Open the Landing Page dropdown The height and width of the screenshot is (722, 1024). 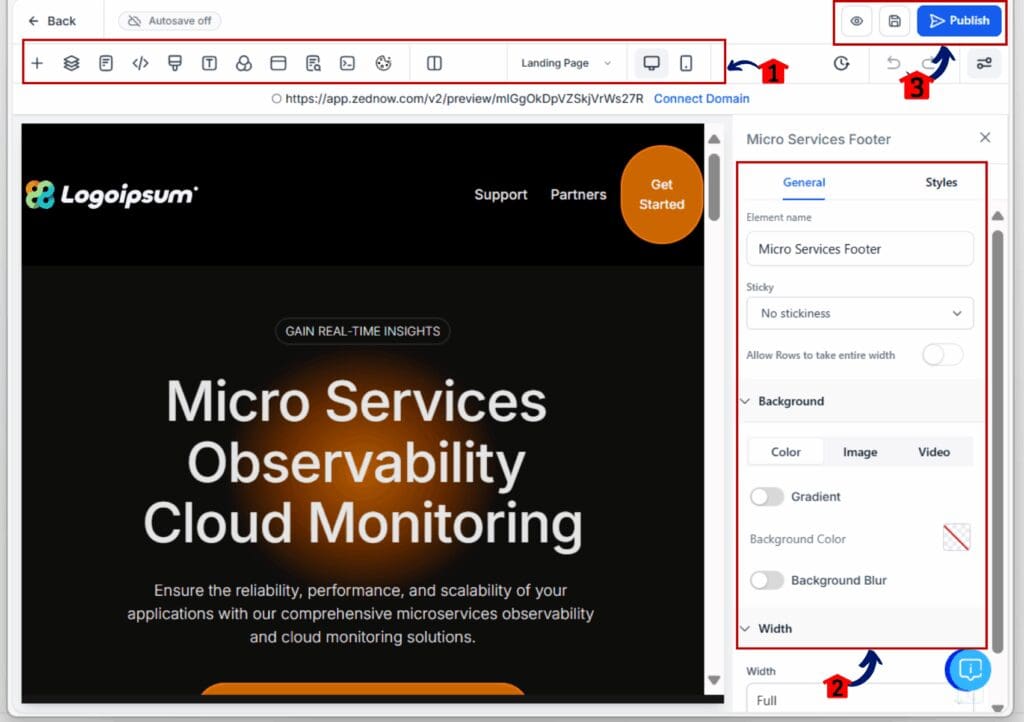pyautogui.click(x=566, y=63)
